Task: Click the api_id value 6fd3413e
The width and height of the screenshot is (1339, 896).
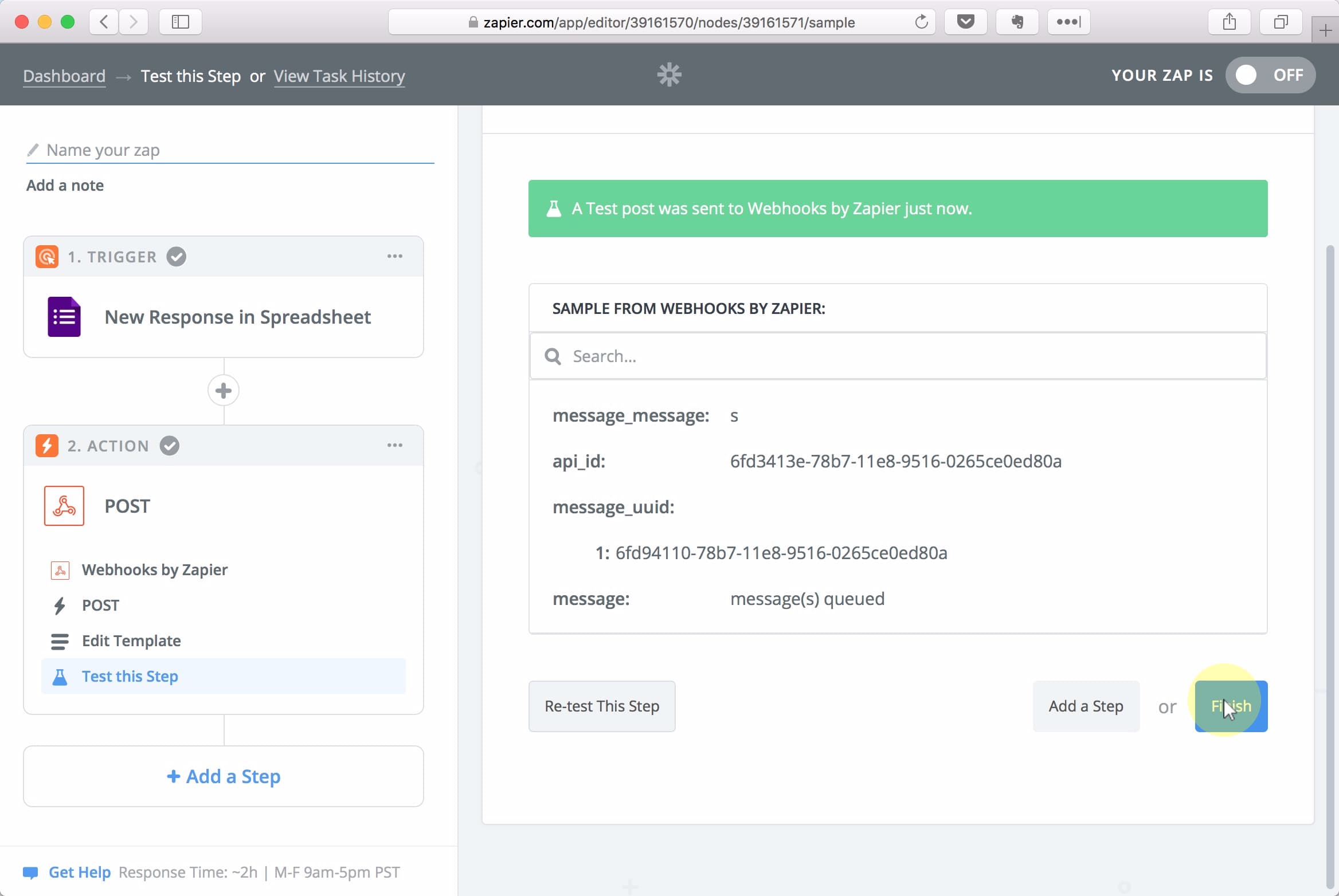Action: 895,461
